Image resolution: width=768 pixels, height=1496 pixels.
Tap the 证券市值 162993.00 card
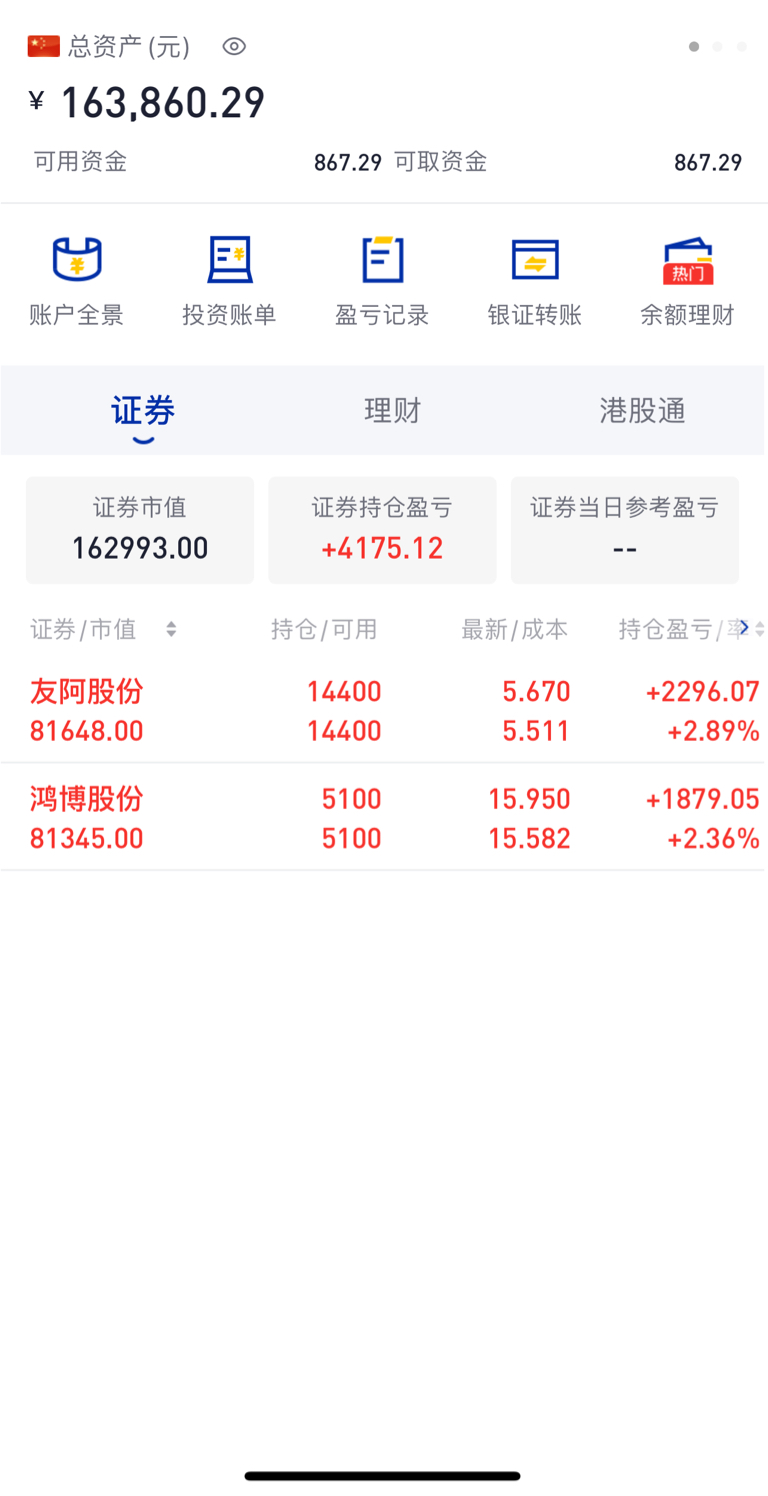point(140,530)
